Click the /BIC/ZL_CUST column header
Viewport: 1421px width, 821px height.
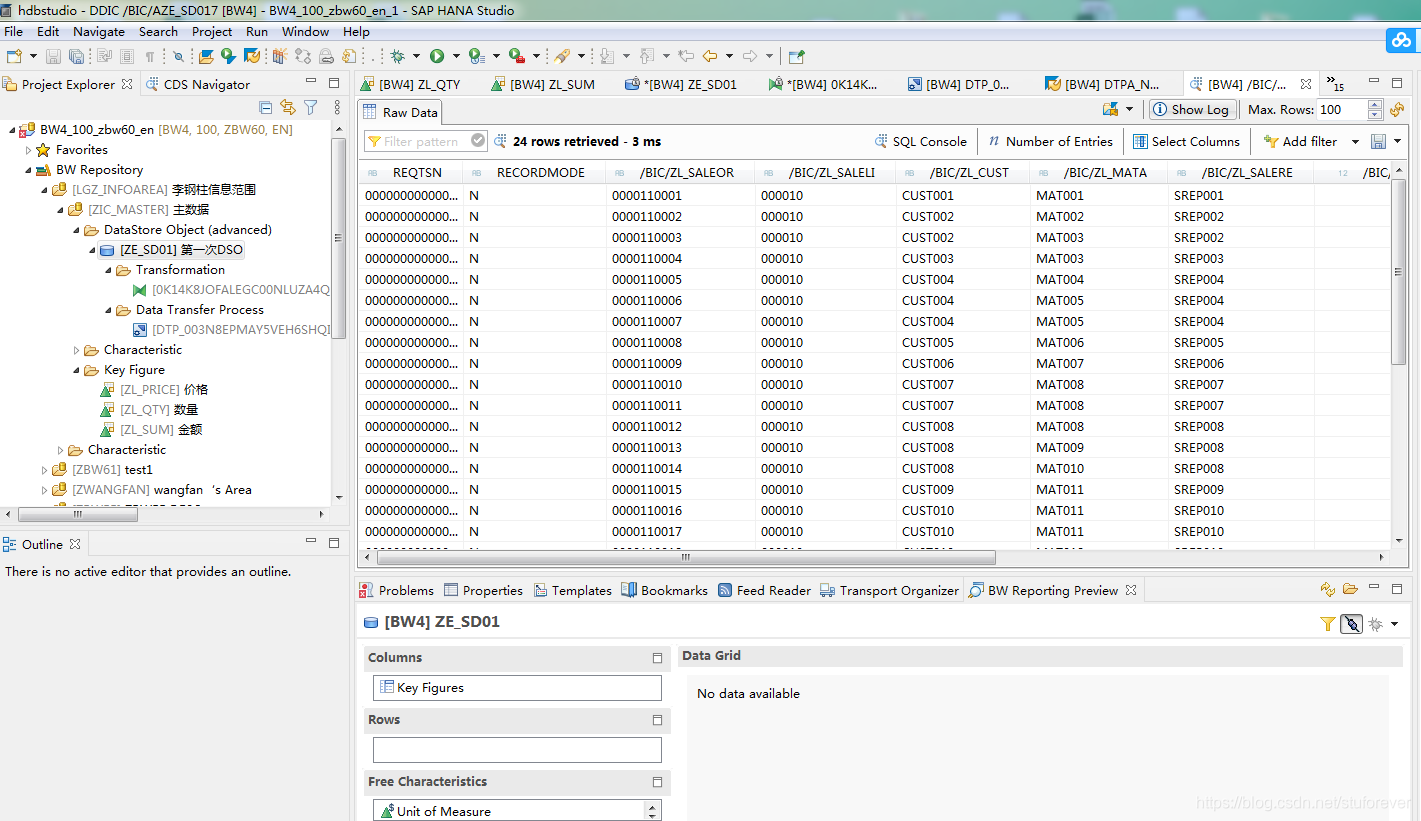point(963,173)
